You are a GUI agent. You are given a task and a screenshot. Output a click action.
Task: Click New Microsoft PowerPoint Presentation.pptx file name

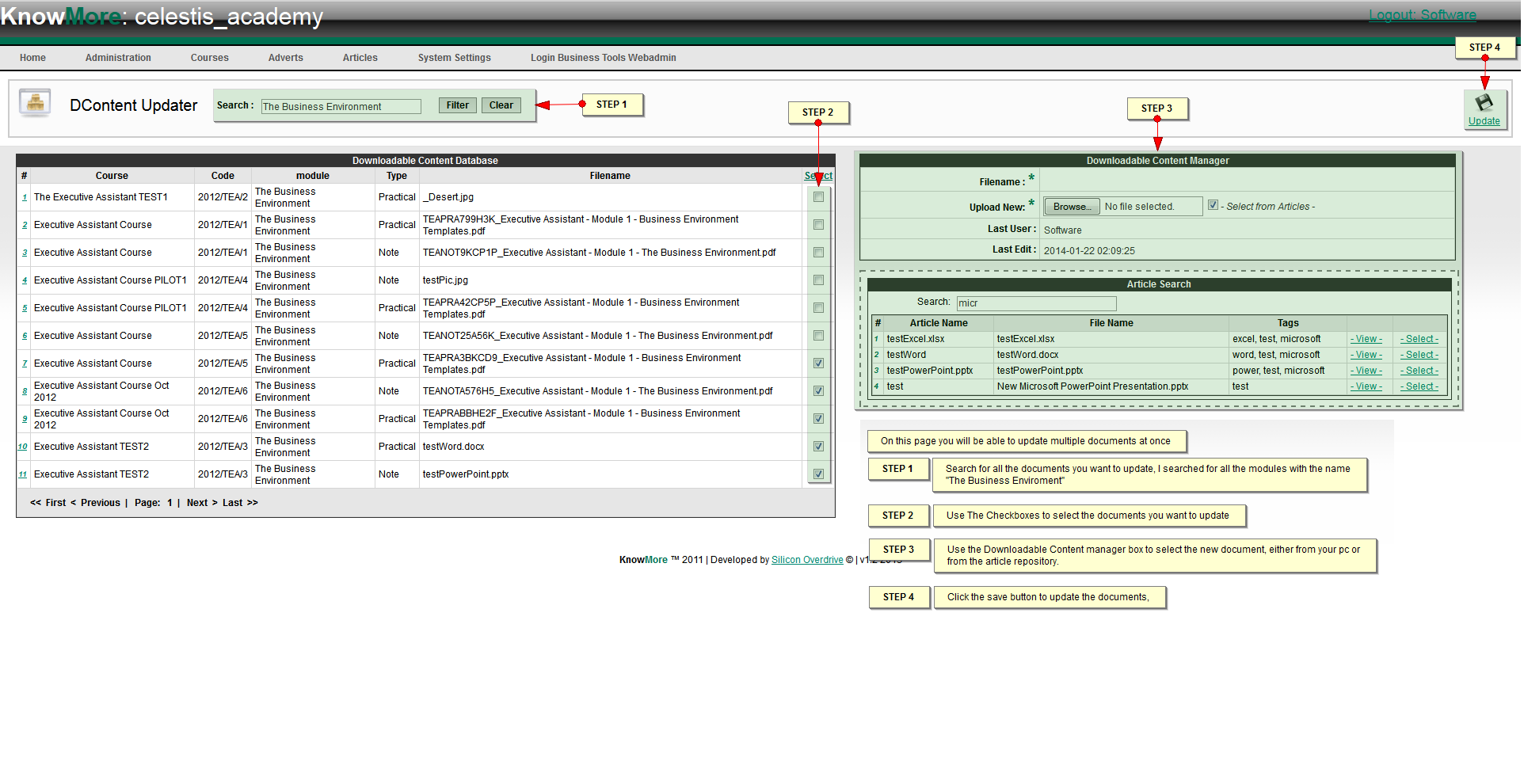1092,386
